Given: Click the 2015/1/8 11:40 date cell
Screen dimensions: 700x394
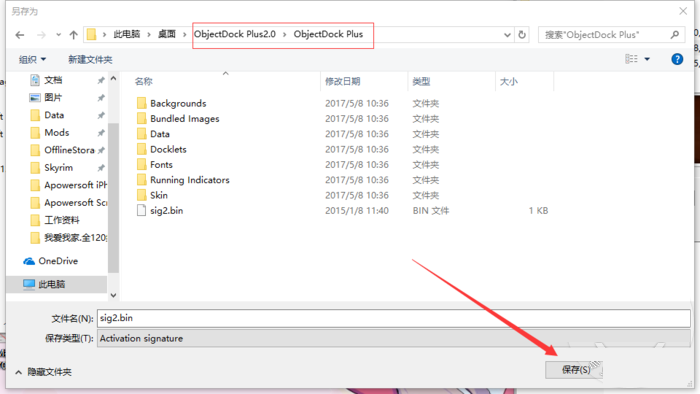Looking at the screenshot, I should click(357, 211).
